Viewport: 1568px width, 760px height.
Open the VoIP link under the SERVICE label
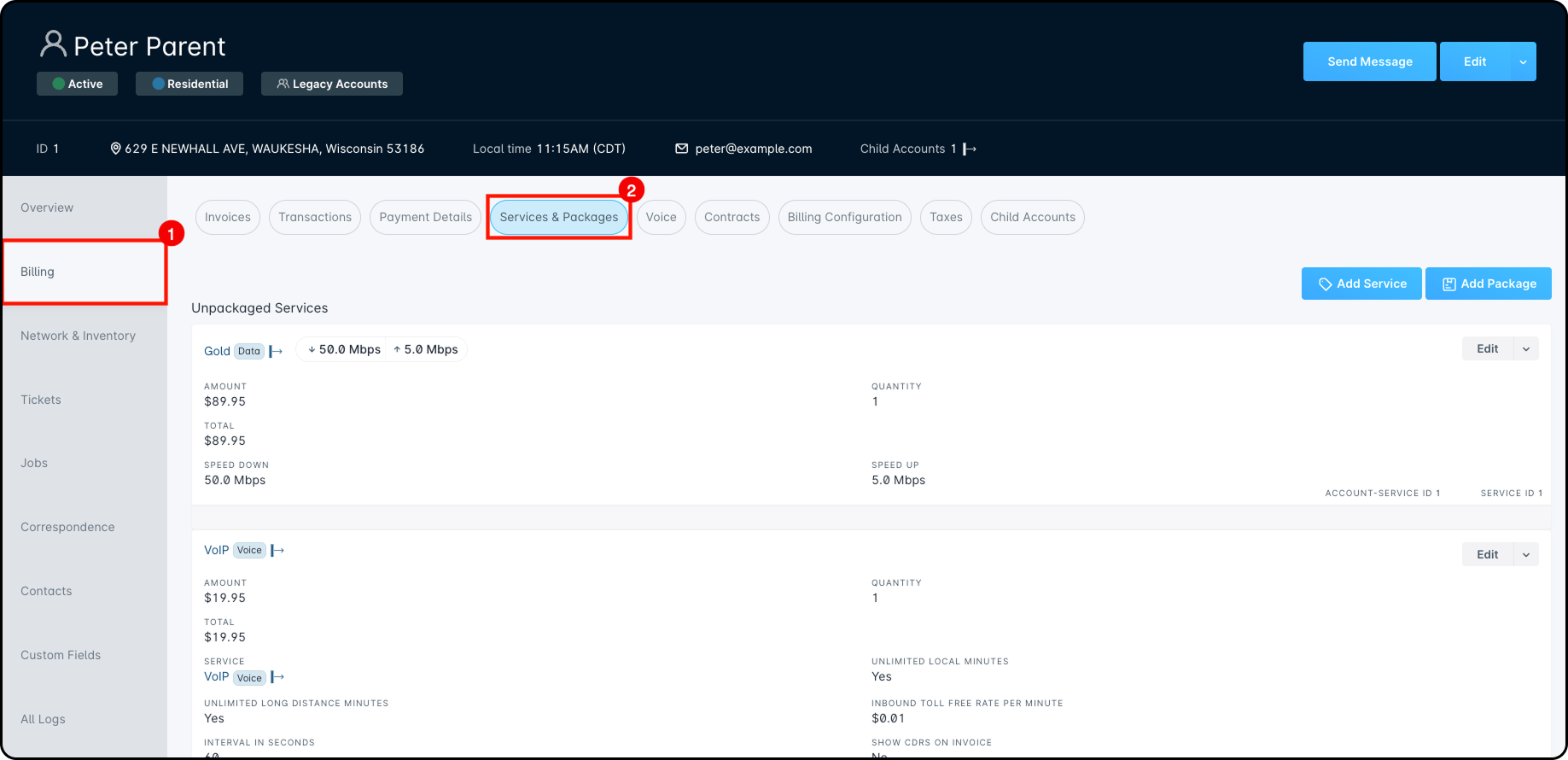pyautogui.click(x=216, y=676)
